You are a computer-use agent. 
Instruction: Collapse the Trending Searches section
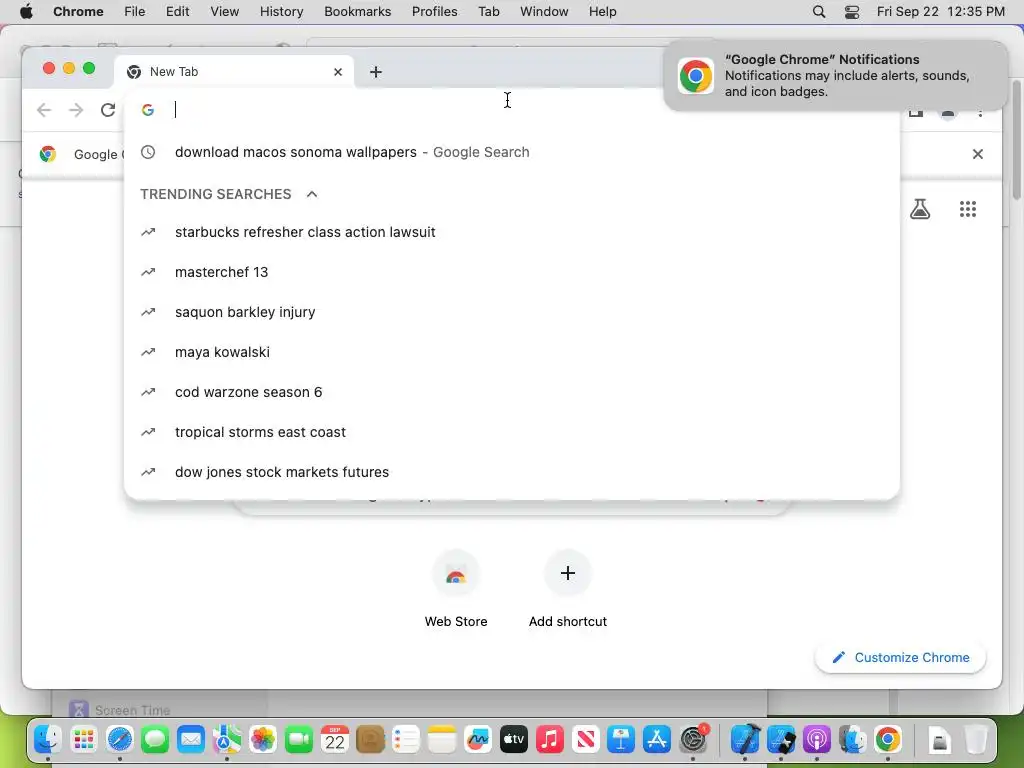(312, 194)
